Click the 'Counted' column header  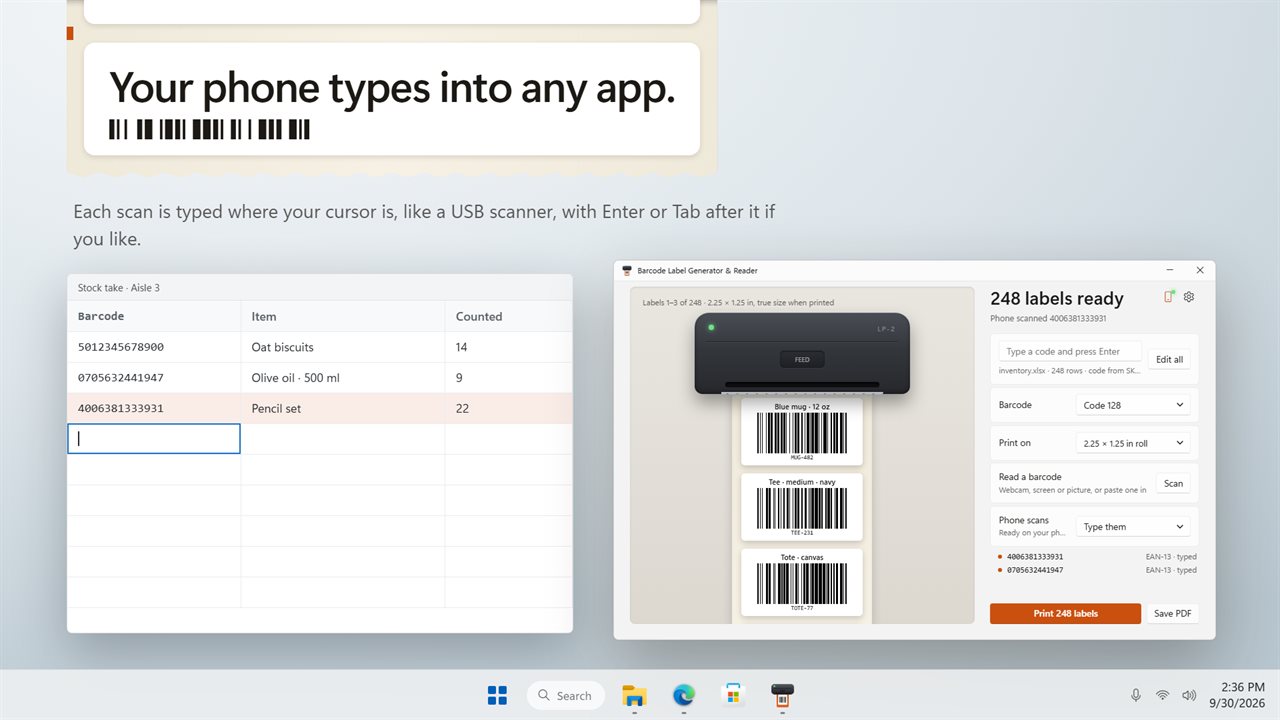click(509, 316)
